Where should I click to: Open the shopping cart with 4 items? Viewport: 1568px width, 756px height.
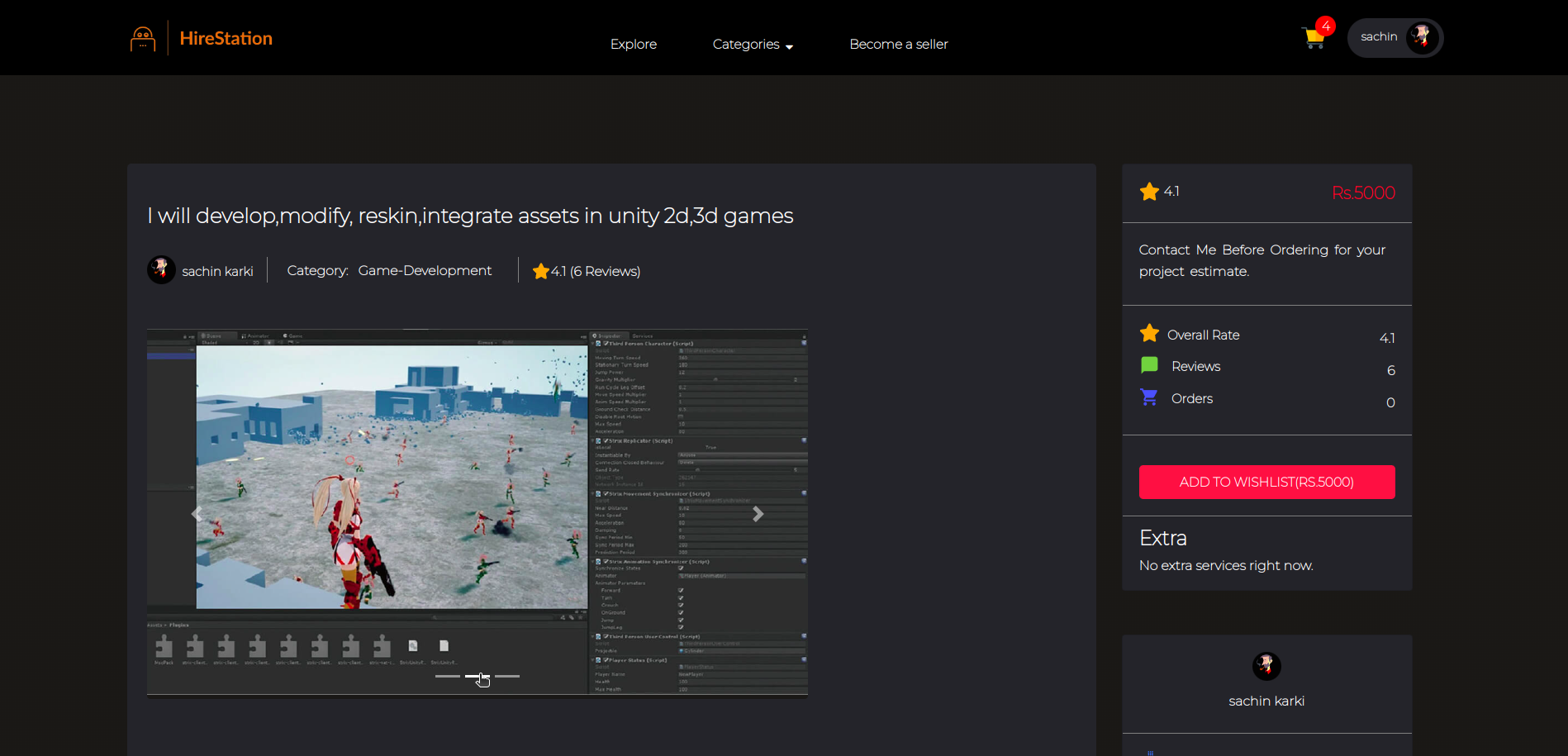click(x=1317, y=36)
